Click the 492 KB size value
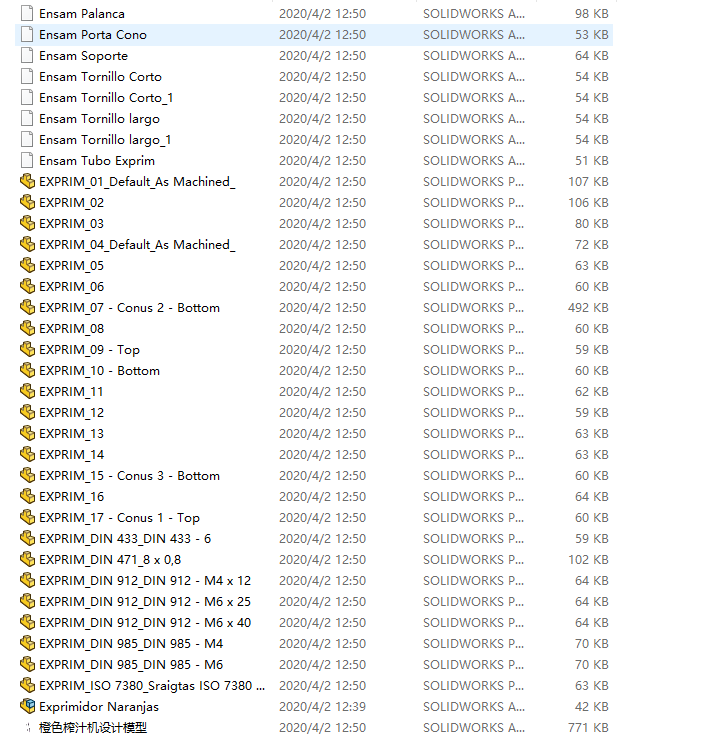Screen dimensions: 722x748 point(588,308)
